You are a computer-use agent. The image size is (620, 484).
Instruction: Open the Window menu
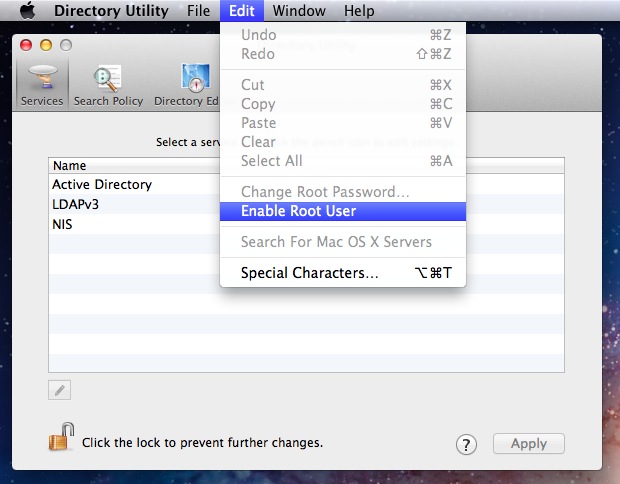pyautogui.click(x=298, y=11)
